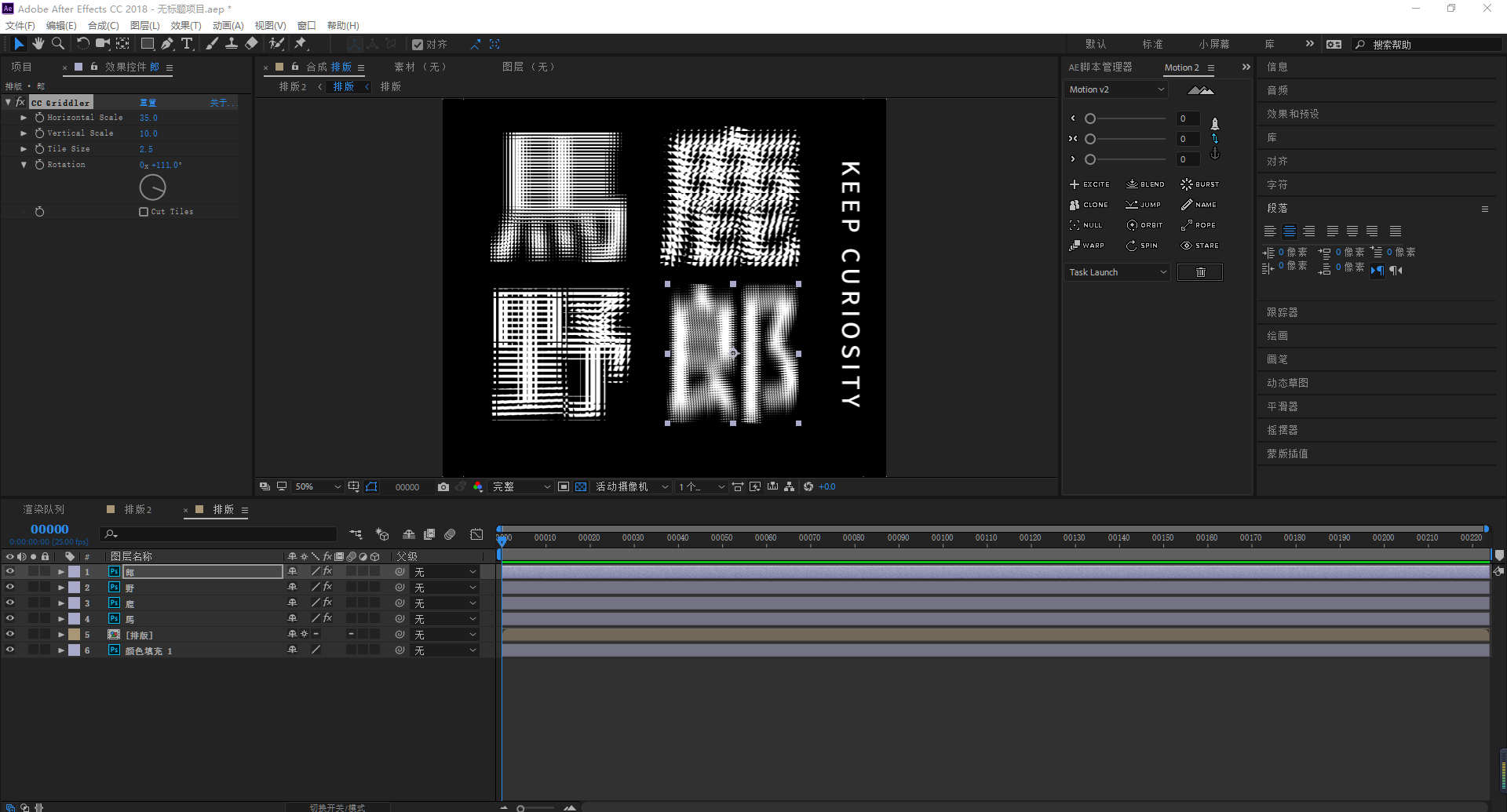Toggle the region of interest button

click(564, 487)
